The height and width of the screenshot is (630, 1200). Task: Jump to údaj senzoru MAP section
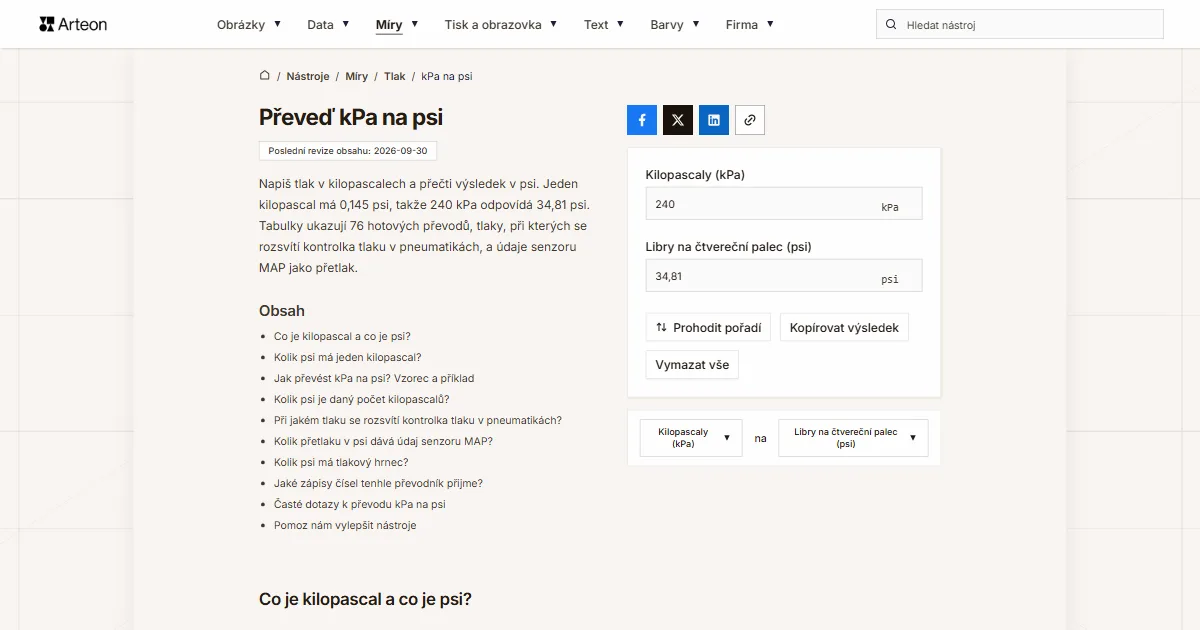point(383,442)
